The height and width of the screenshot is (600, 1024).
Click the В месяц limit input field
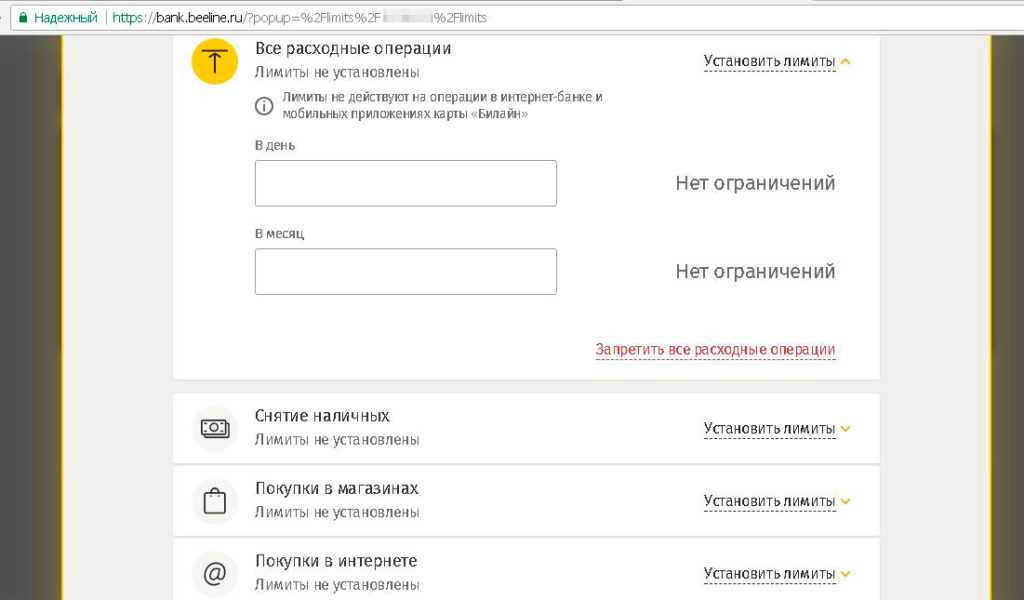(405, 271)
